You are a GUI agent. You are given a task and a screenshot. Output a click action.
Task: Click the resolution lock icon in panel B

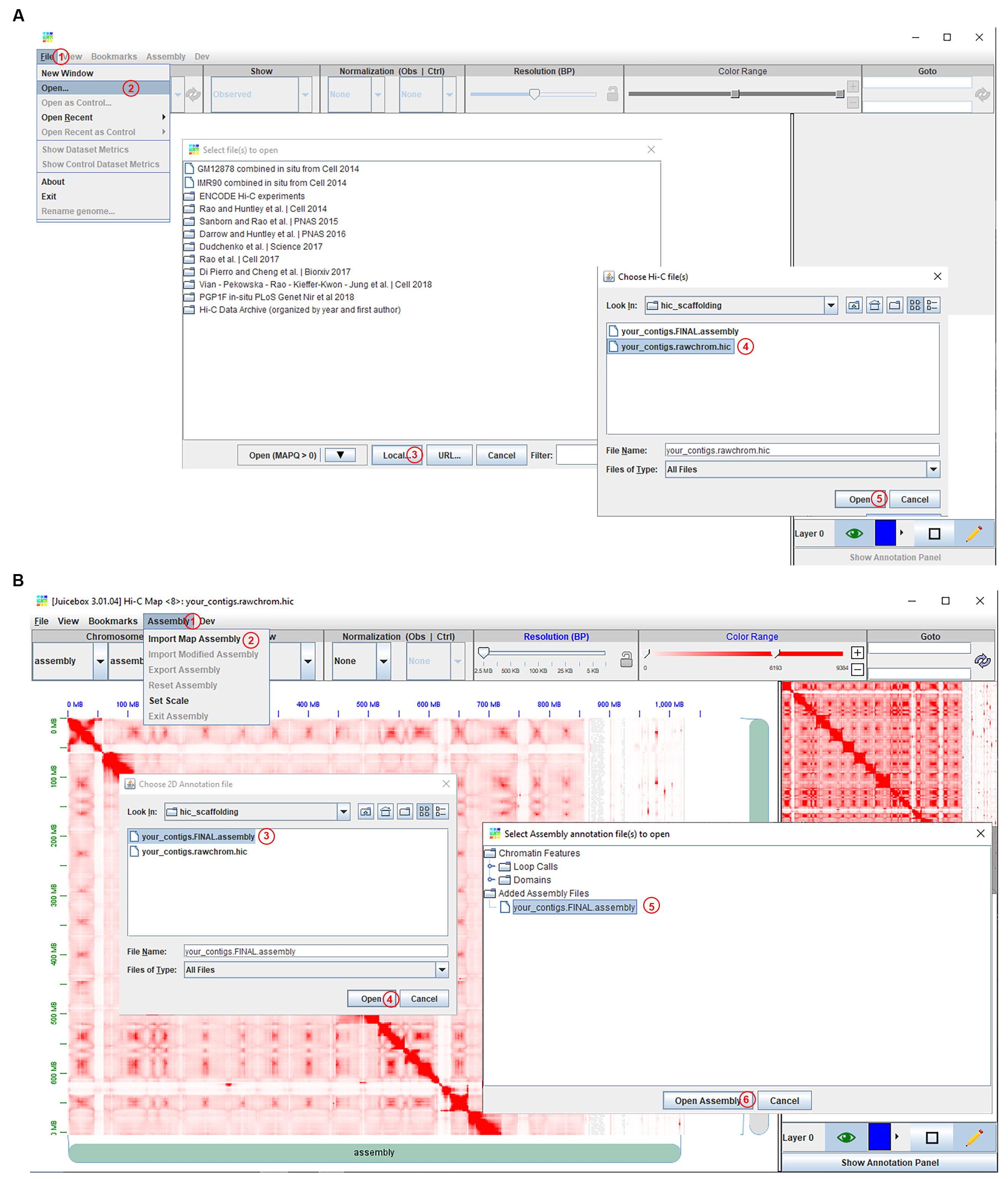tap(626, 659)
